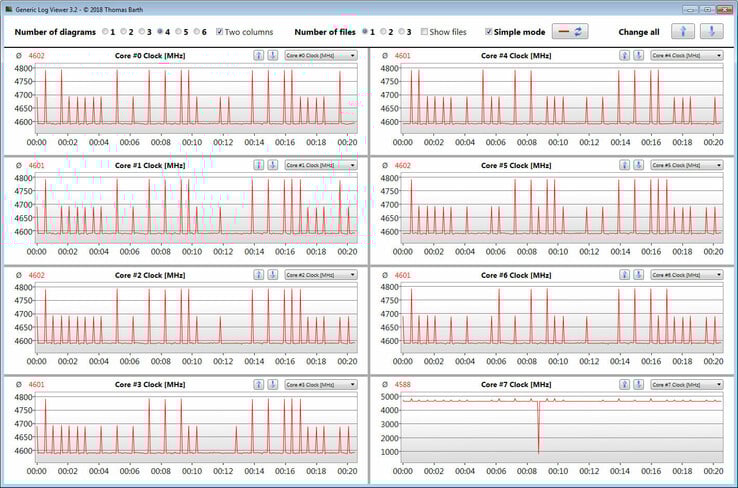Click the Core #0 Clock line chart
Viewport: 738px width, 488px height.
(x=196, y=98)
